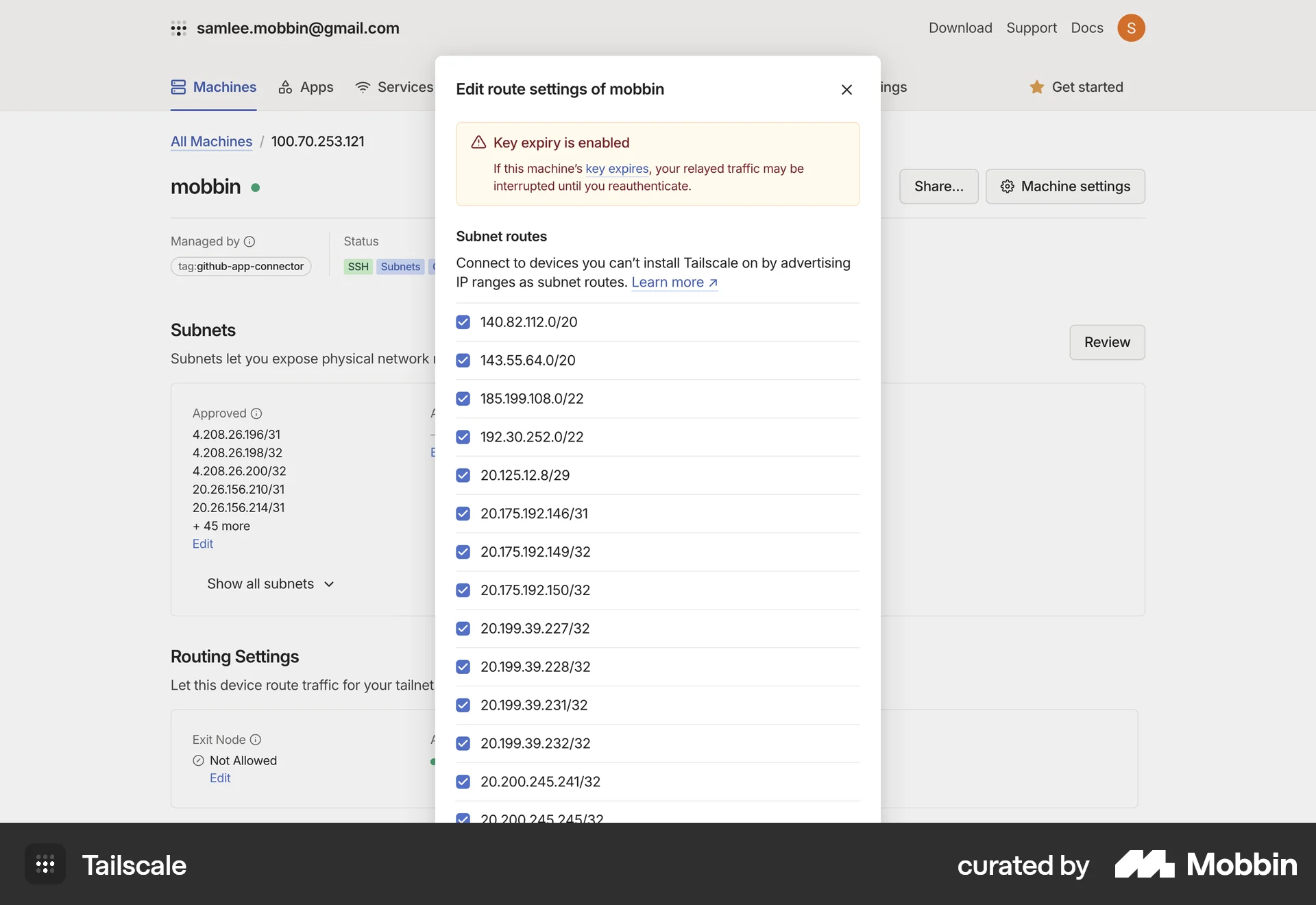Uncheck the 140.82.112.0/20 subnet route
Viewport: 1316px width, 905px height.
463,322
